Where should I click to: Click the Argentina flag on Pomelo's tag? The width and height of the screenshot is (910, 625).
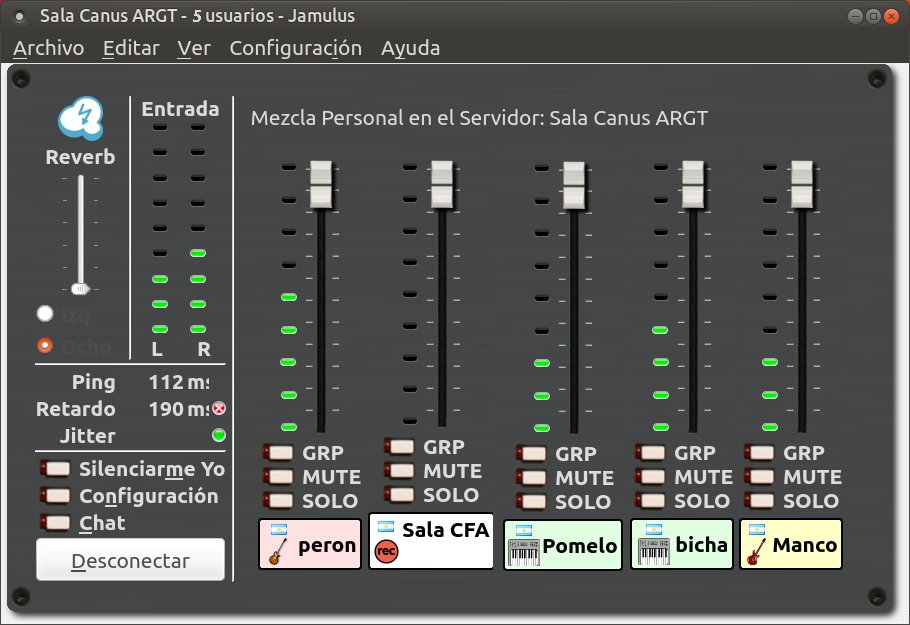pyautogui.click(x=523, y=530)
